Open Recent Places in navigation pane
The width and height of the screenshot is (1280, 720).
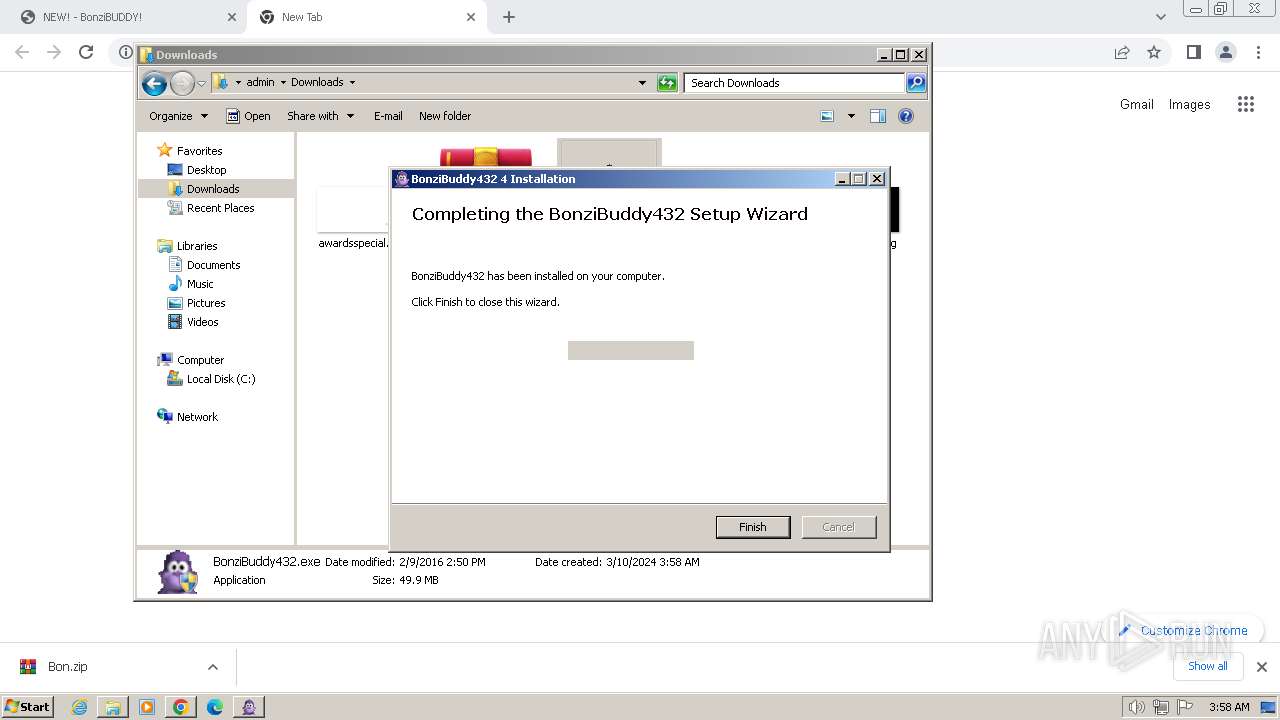tap(220, 208)
